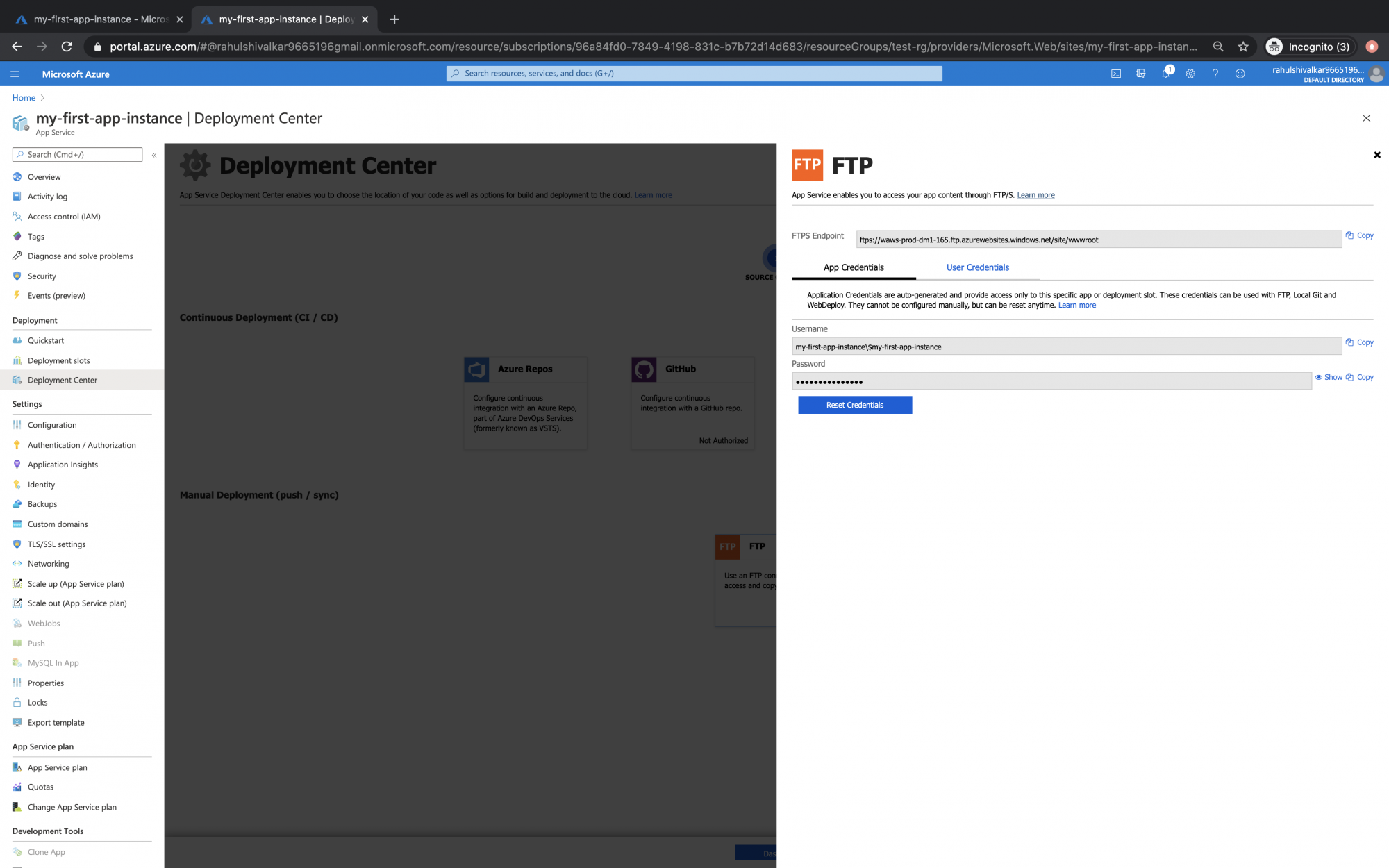The width and height of the screenshot is (1389, 868).
Task: Select Activity log in the sidebar
Action: pyautogui.click(x=49, y=197)
